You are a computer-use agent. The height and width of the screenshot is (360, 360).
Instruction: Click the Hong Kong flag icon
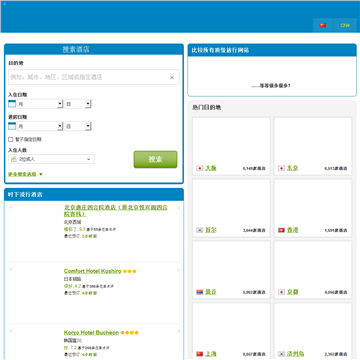click(281, 230)
